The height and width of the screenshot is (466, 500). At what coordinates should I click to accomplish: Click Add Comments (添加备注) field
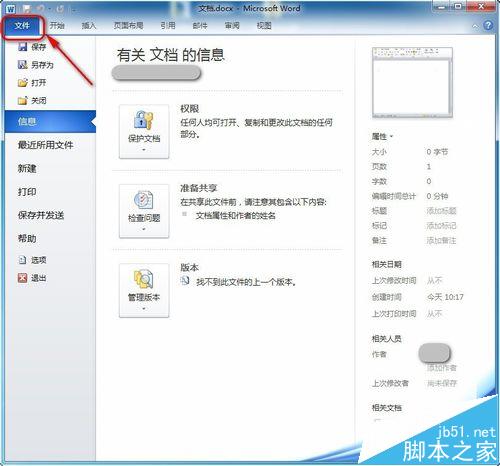(441, 240)
